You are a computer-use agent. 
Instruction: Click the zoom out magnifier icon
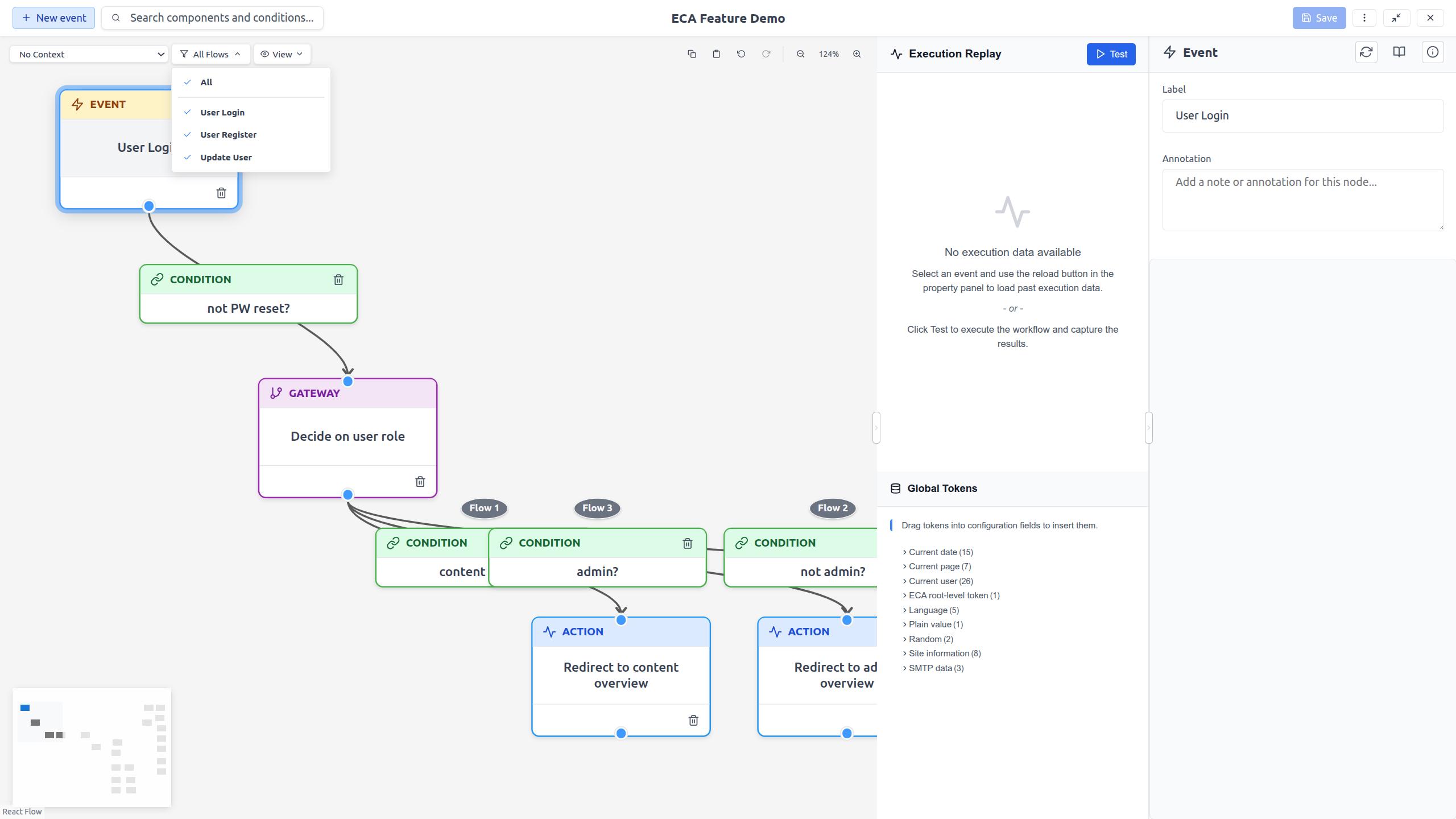click(x=800, y=53)
